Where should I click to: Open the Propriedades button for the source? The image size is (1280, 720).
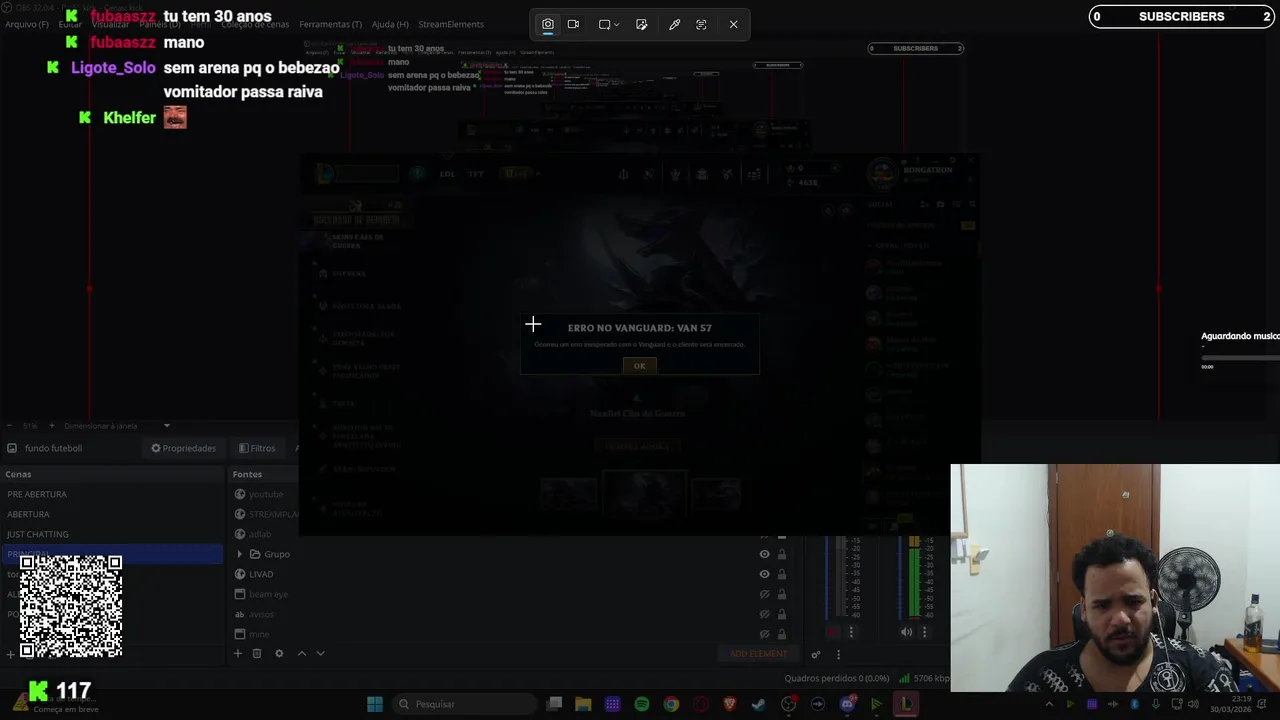click(x=184, y=448)
